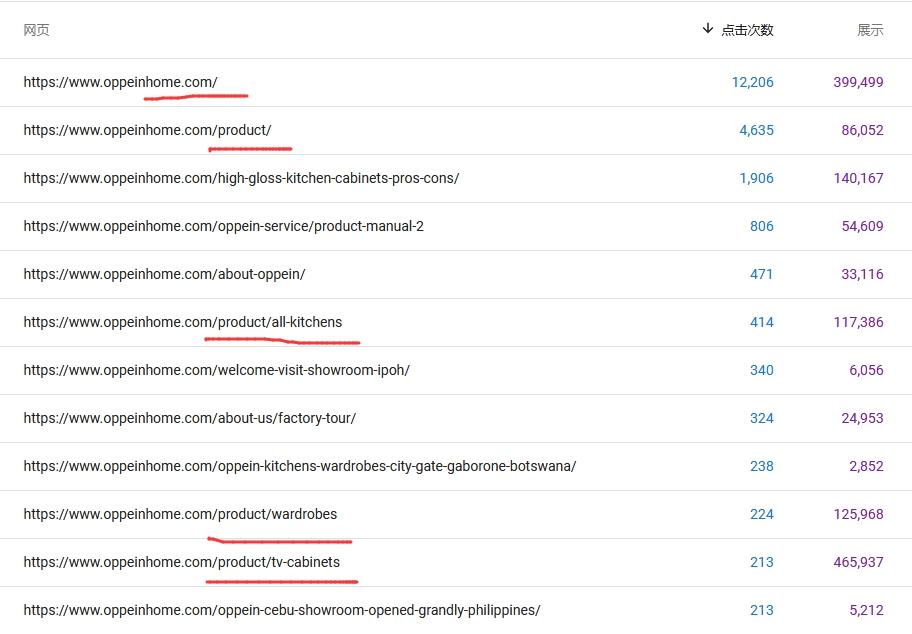Viewport: 912px width, 634px height.
Task: Click the 399,499 impressions value
Action: pos(858,82)
